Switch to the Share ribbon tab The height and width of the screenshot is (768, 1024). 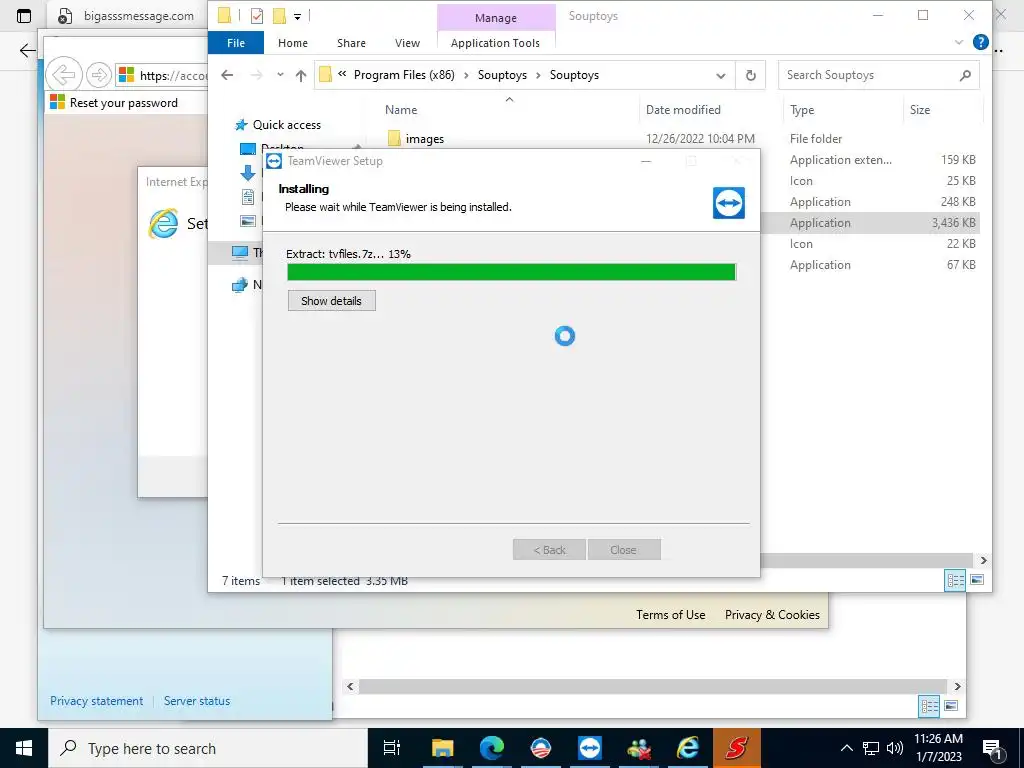(x=351, y=42)
